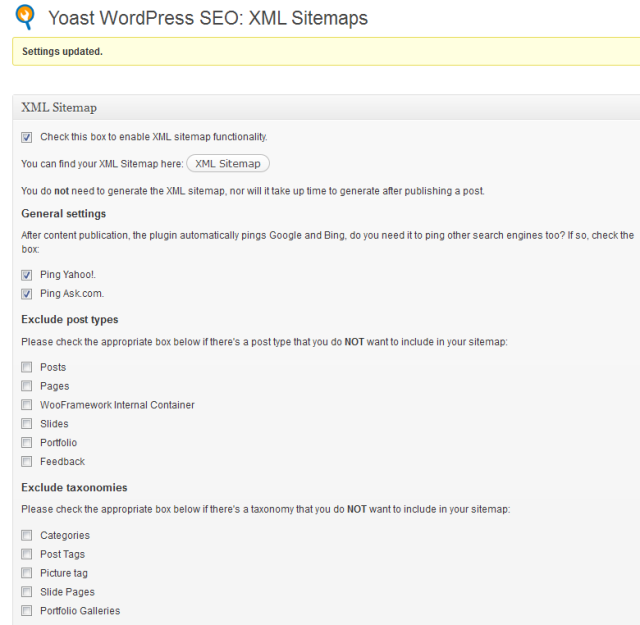The height and width of the screenshot is (625, 640).
Task: Disable the XML sitemap functionality checkbox
Action: coord(27,137)
